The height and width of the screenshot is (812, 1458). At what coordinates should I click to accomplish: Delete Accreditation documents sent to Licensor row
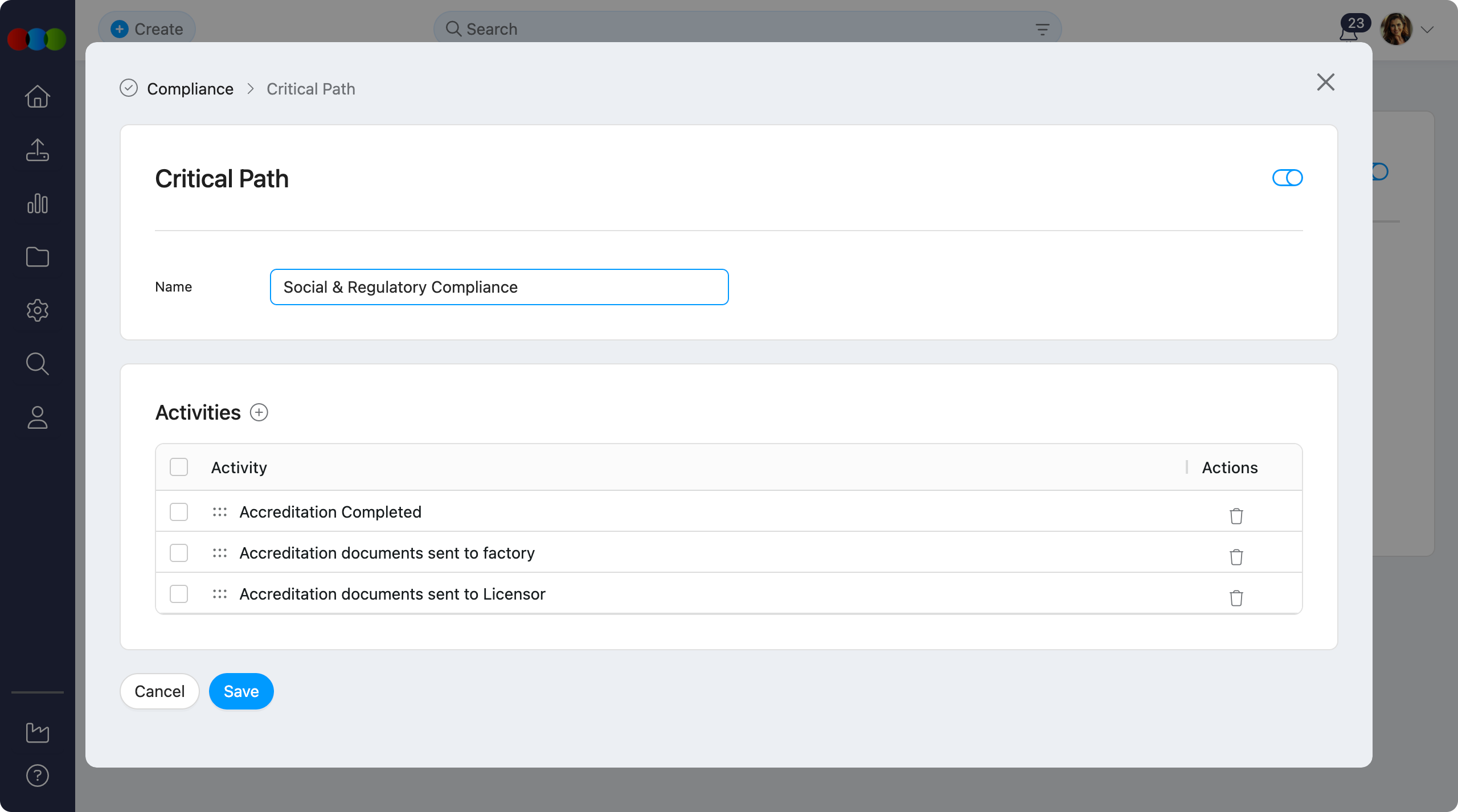click(x=1236, y=598)
